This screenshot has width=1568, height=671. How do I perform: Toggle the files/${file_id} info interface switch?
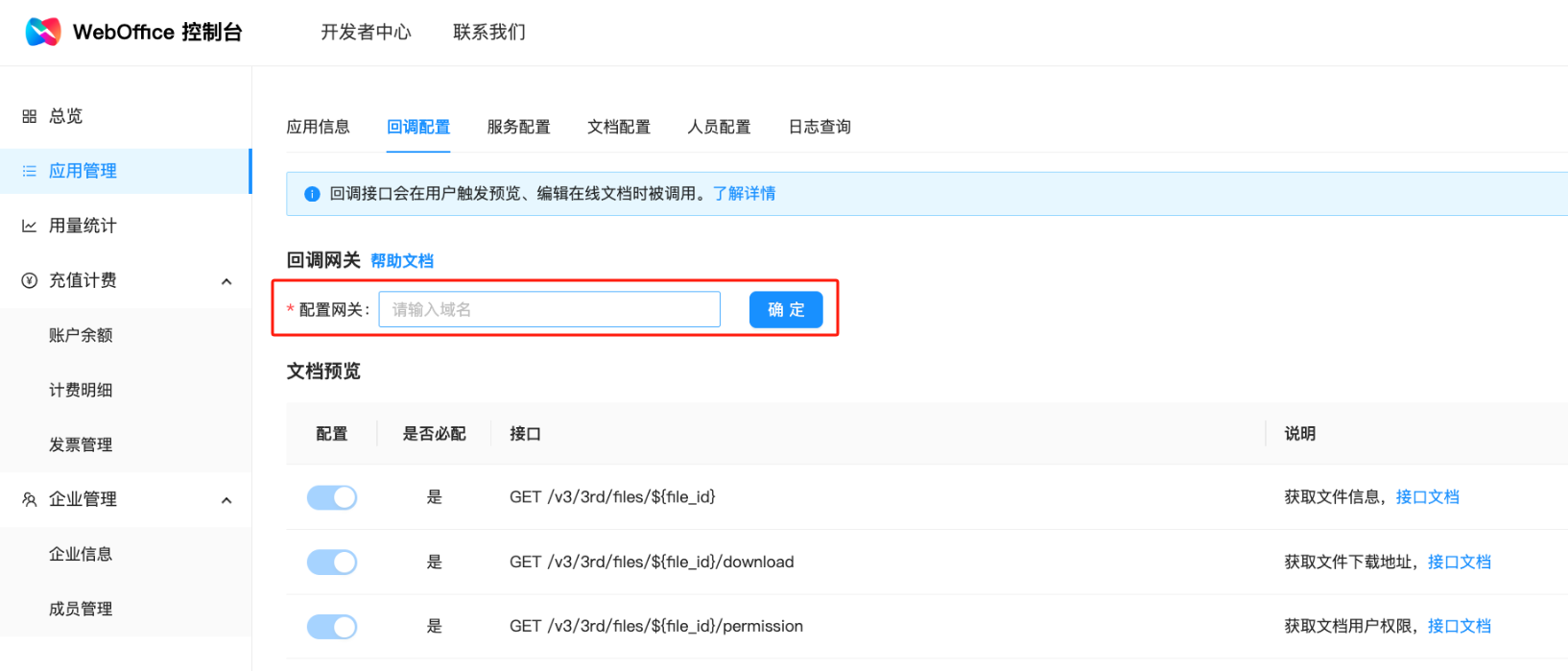pos(332,497)
